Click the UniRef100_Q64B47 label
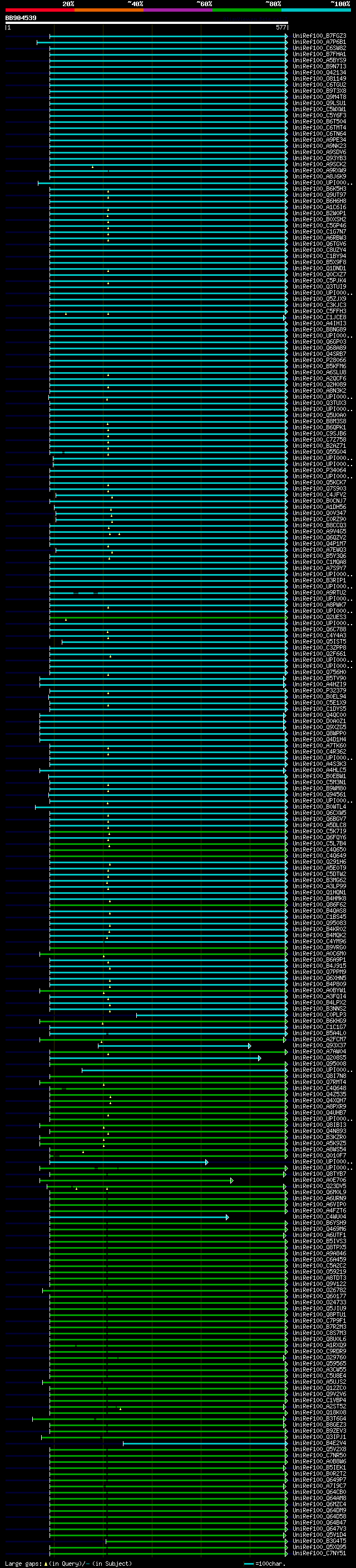Viewport: 356px width, 1568px height. click(x=319, y=1522)
